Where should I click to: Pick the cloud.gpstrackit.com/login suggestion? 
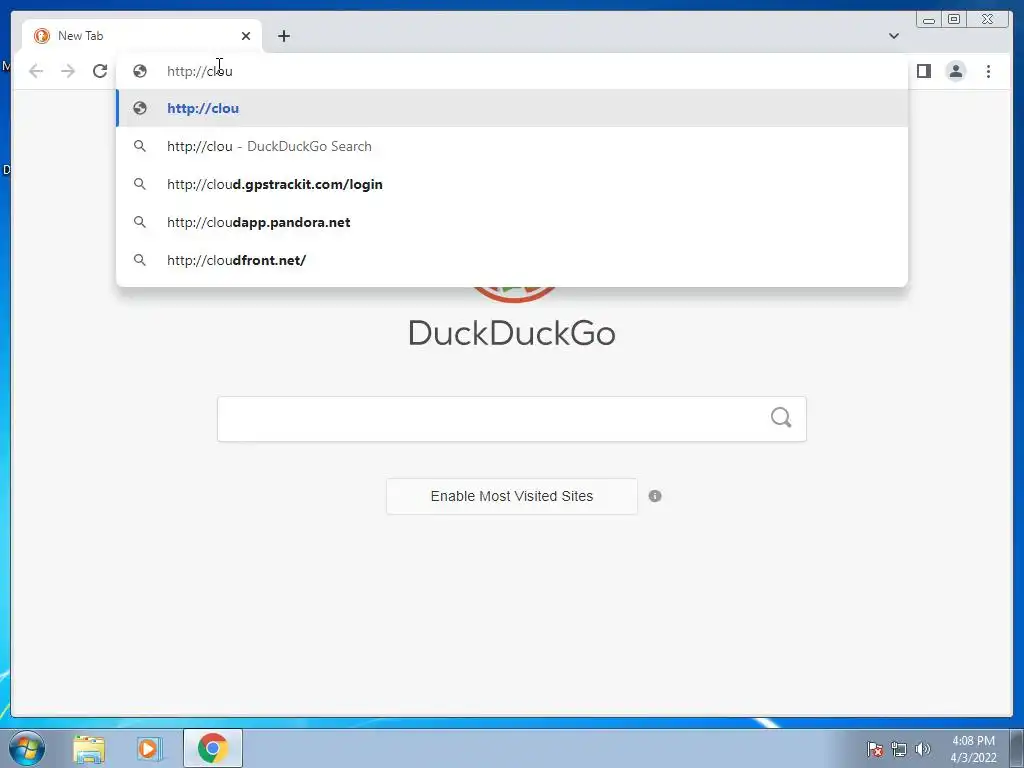[512, 184]
